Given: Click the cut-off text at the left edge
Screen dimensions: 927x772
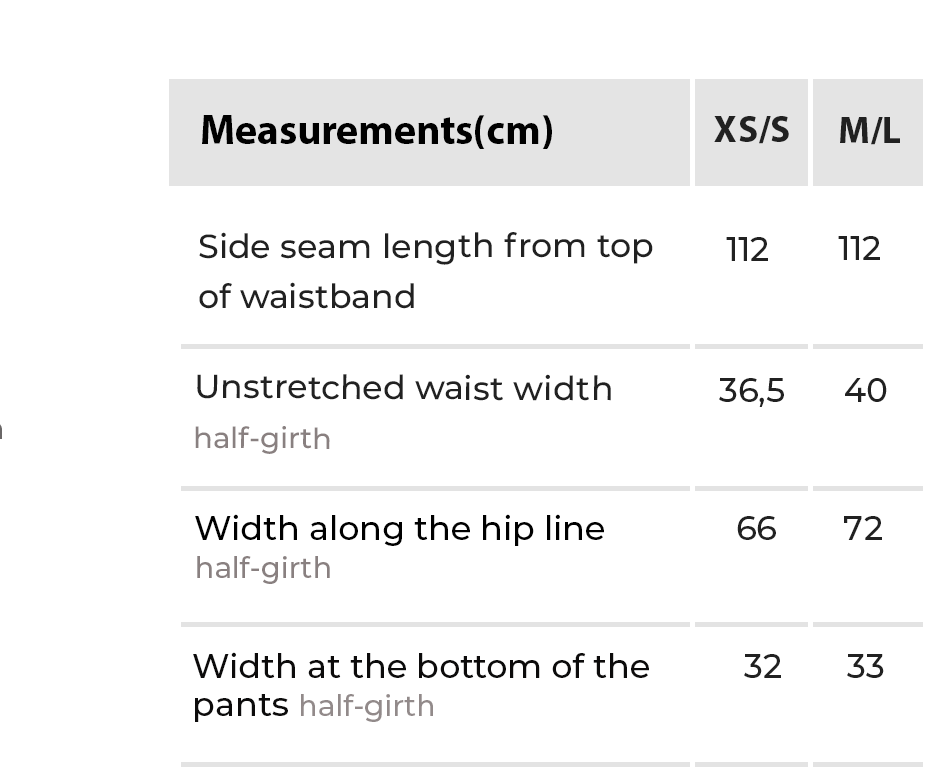Looking at the screenshot, I should pyautogui.click(x=2, y=430).
